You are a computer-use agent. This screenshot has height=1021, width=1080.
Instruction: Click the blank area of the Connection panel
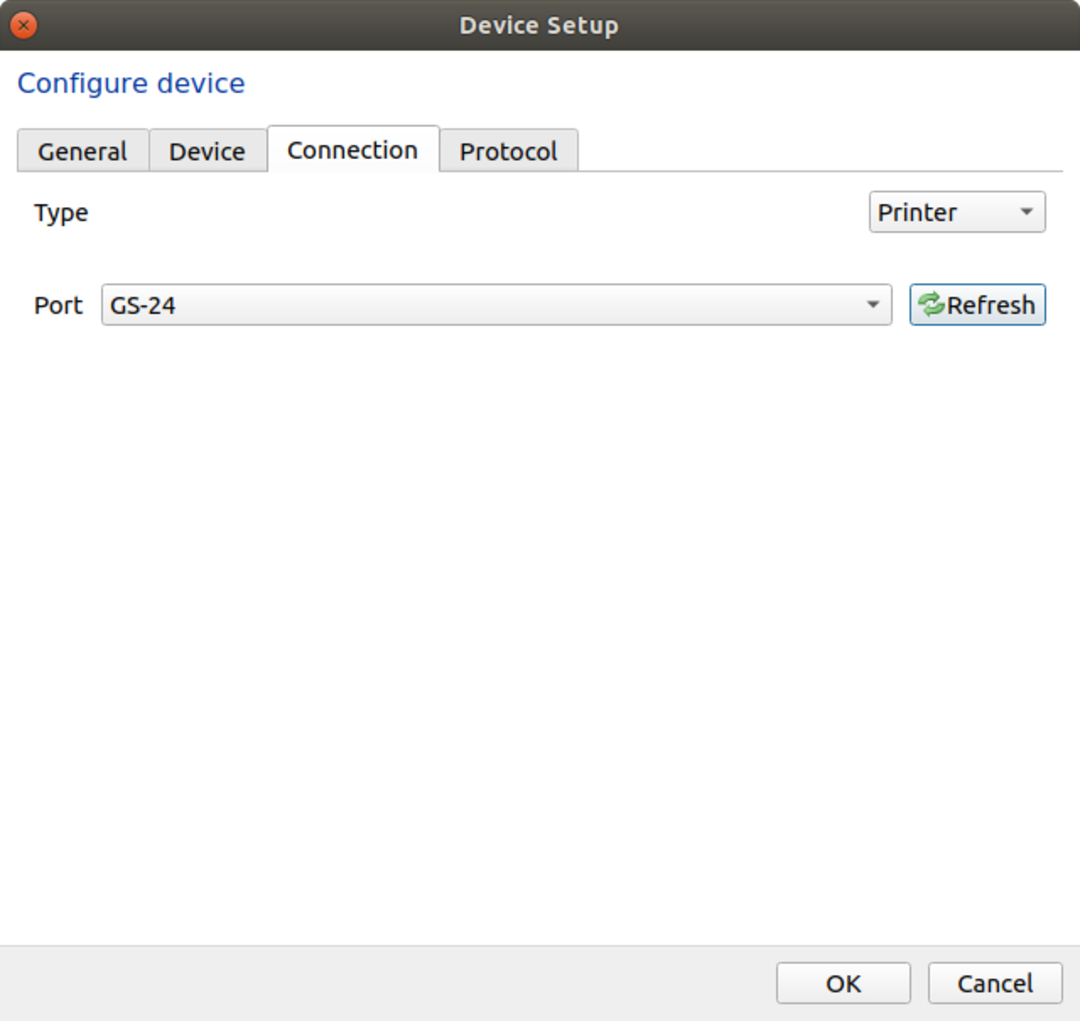pyautogui.click(x=540, y=620)
